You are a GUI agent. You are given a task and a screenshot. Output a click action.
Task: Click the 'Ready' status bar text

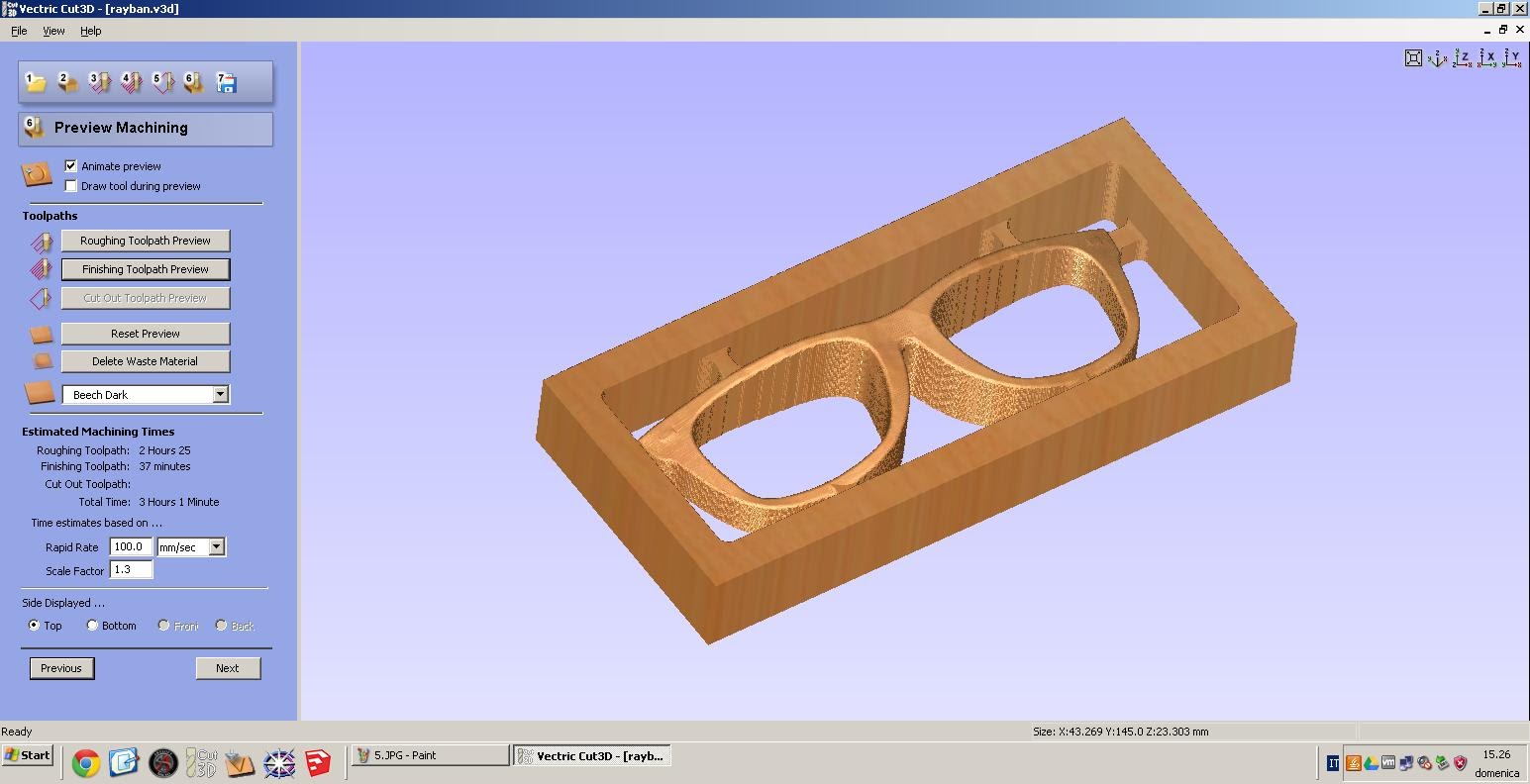coord(17,732)
